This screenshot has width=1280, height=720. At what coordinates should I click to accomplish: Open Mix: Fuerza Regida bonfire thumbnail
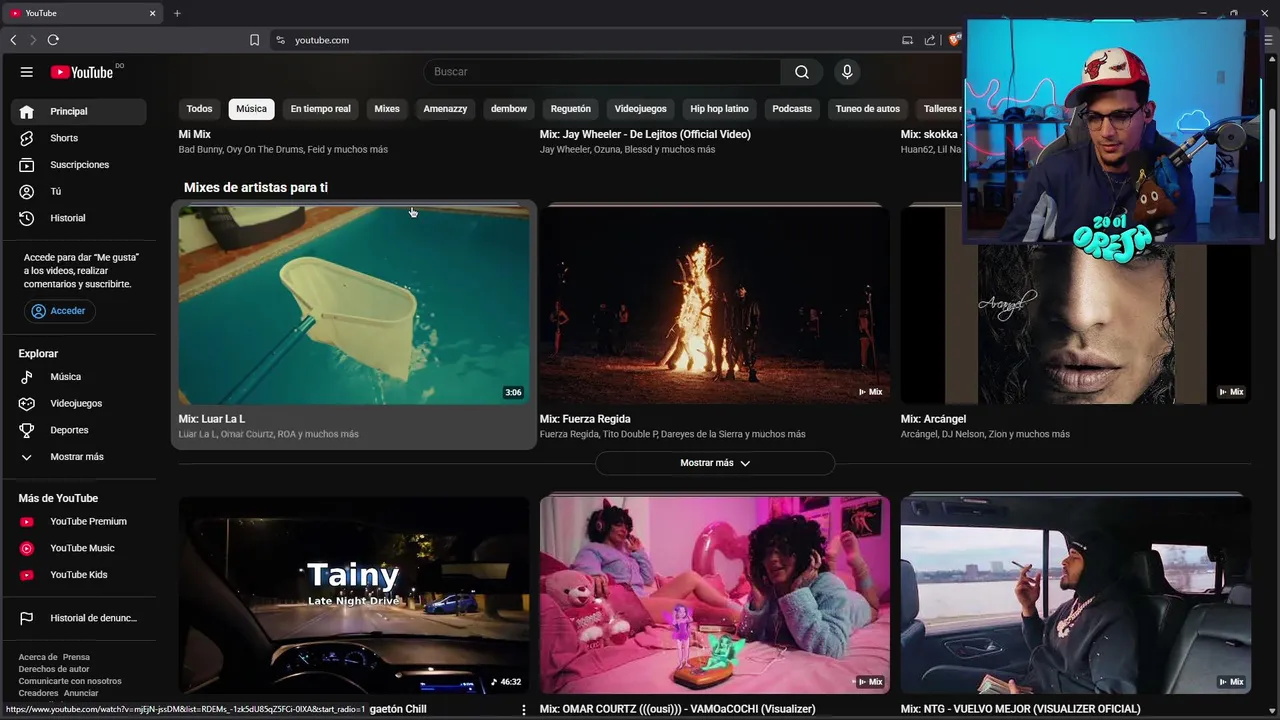[x=715, y=305]
